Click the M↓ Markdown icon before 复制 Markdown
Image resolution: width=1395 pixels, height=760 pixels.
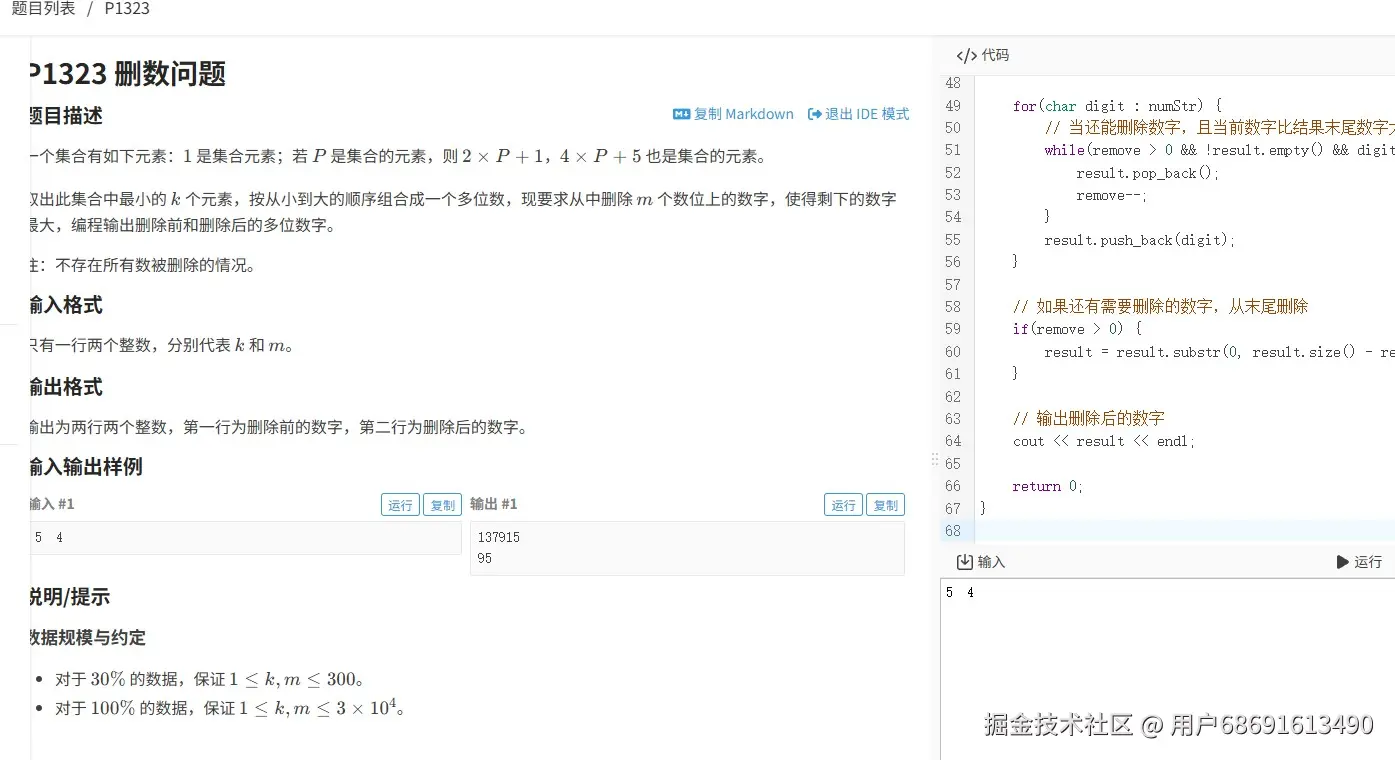pyautogui.click(x=684, y=114)
